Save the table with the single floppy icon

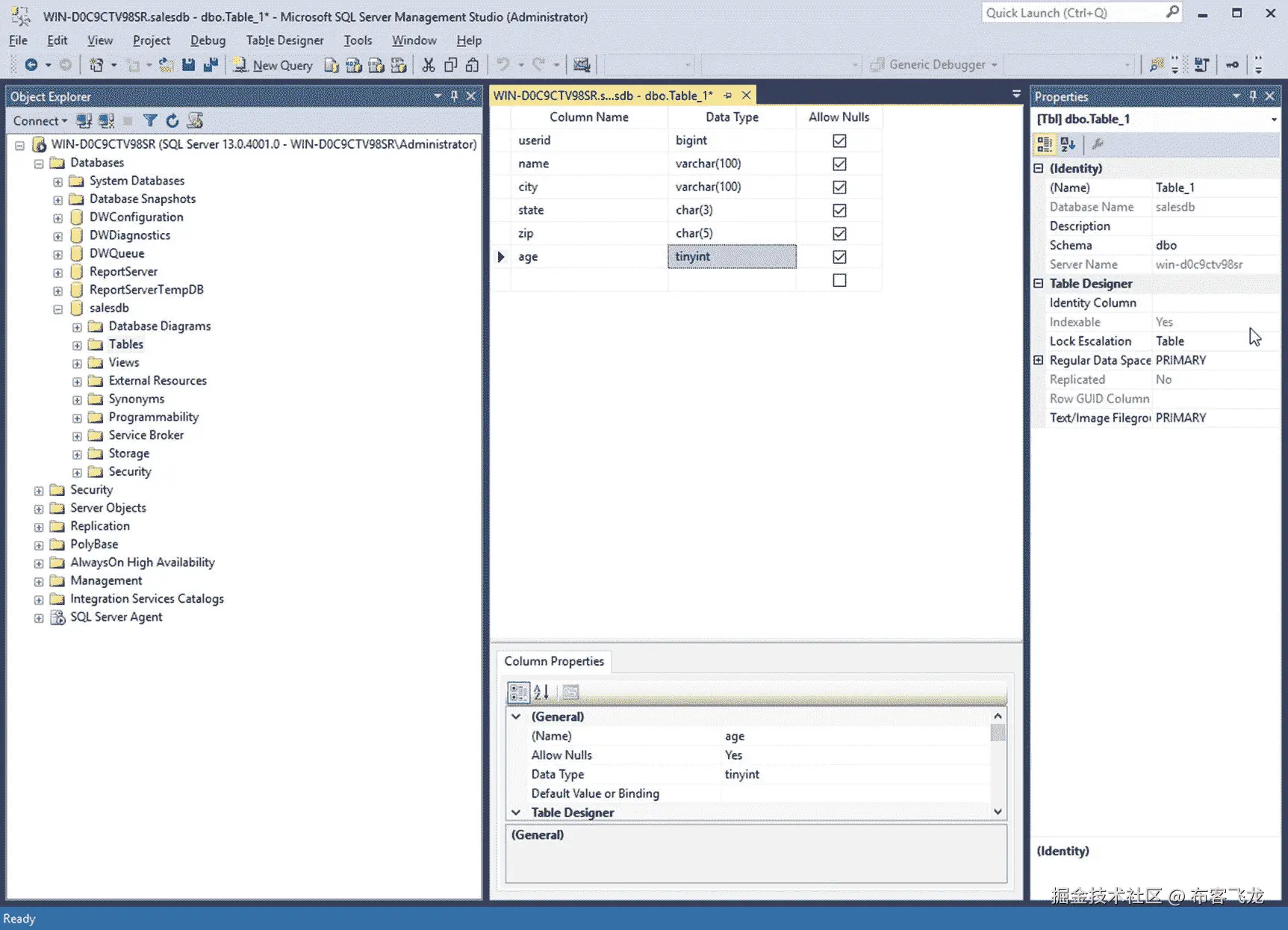[188, 65]
